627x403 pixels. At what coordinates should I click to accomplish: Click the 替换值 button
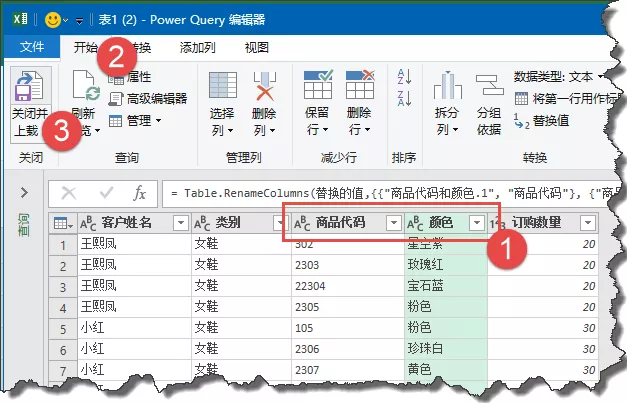pos(541,120)
